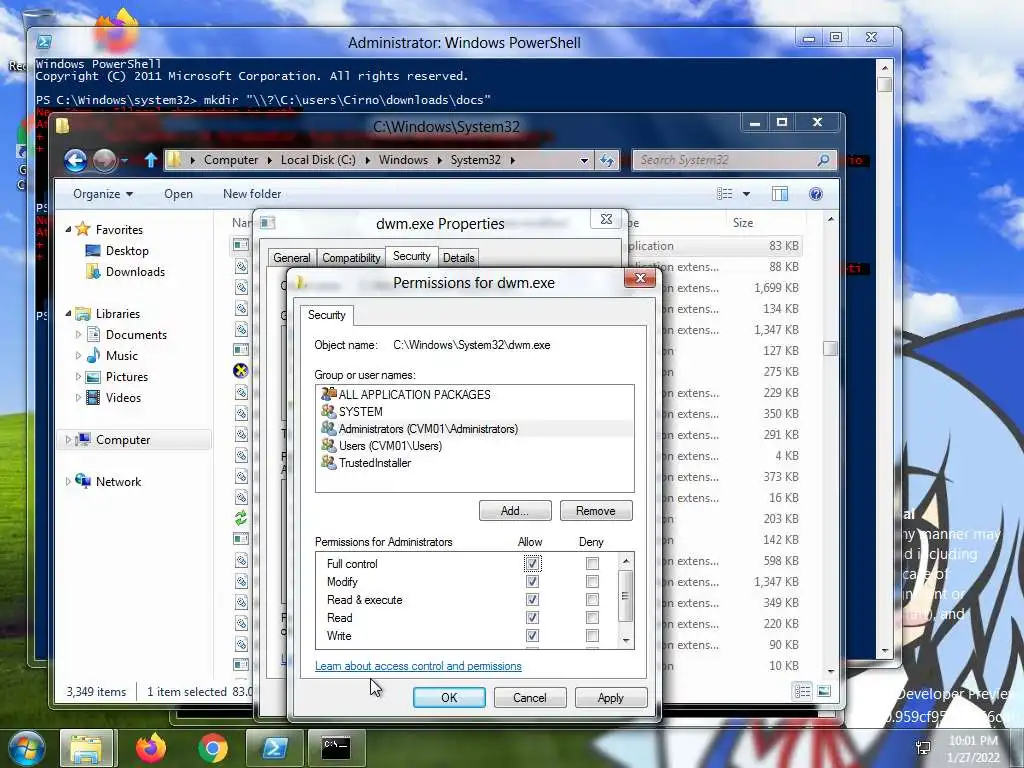
Task: Open view options dropdown arrow
Action: click(x=746, y=194)
